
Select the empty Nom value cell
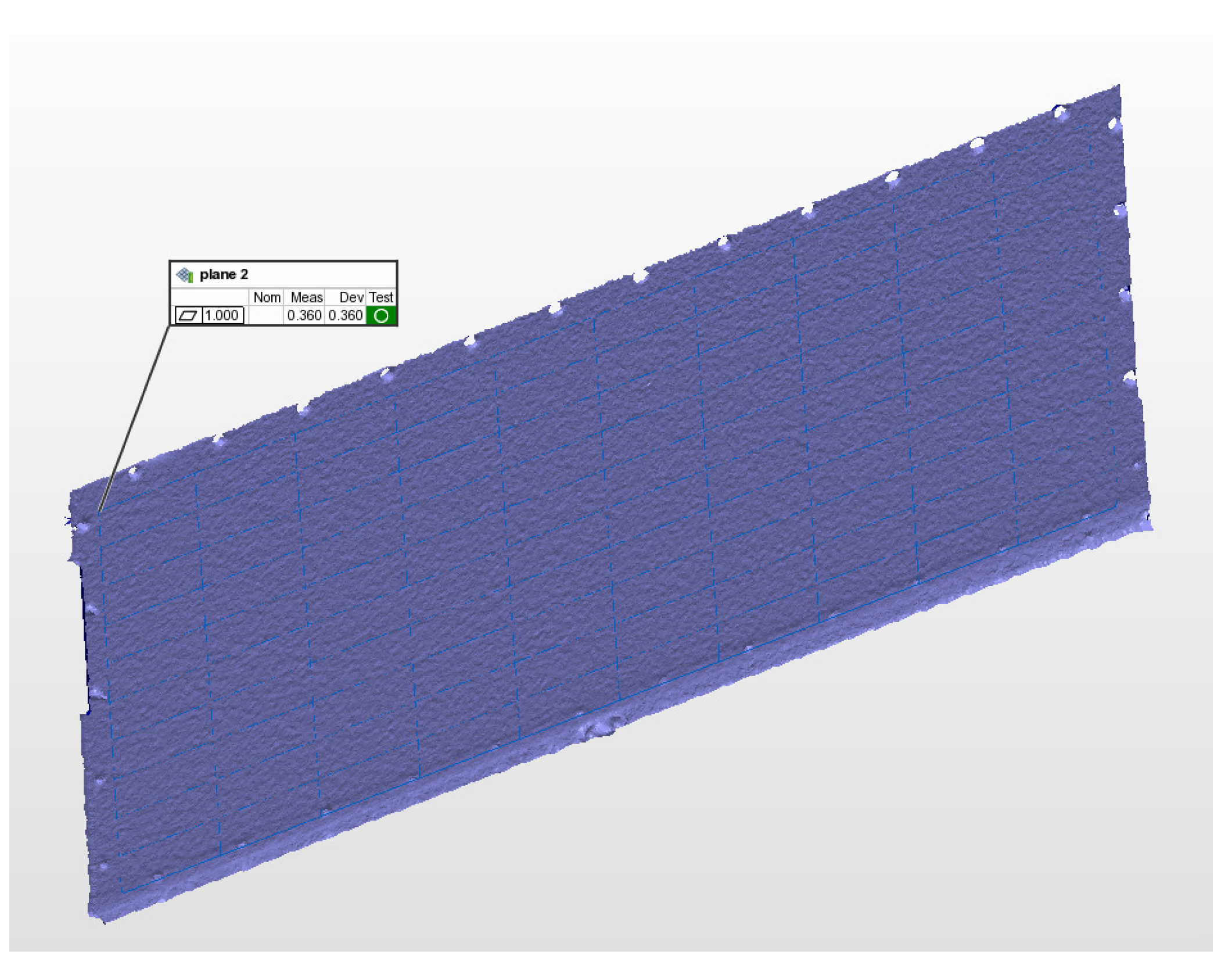(266, 316)
